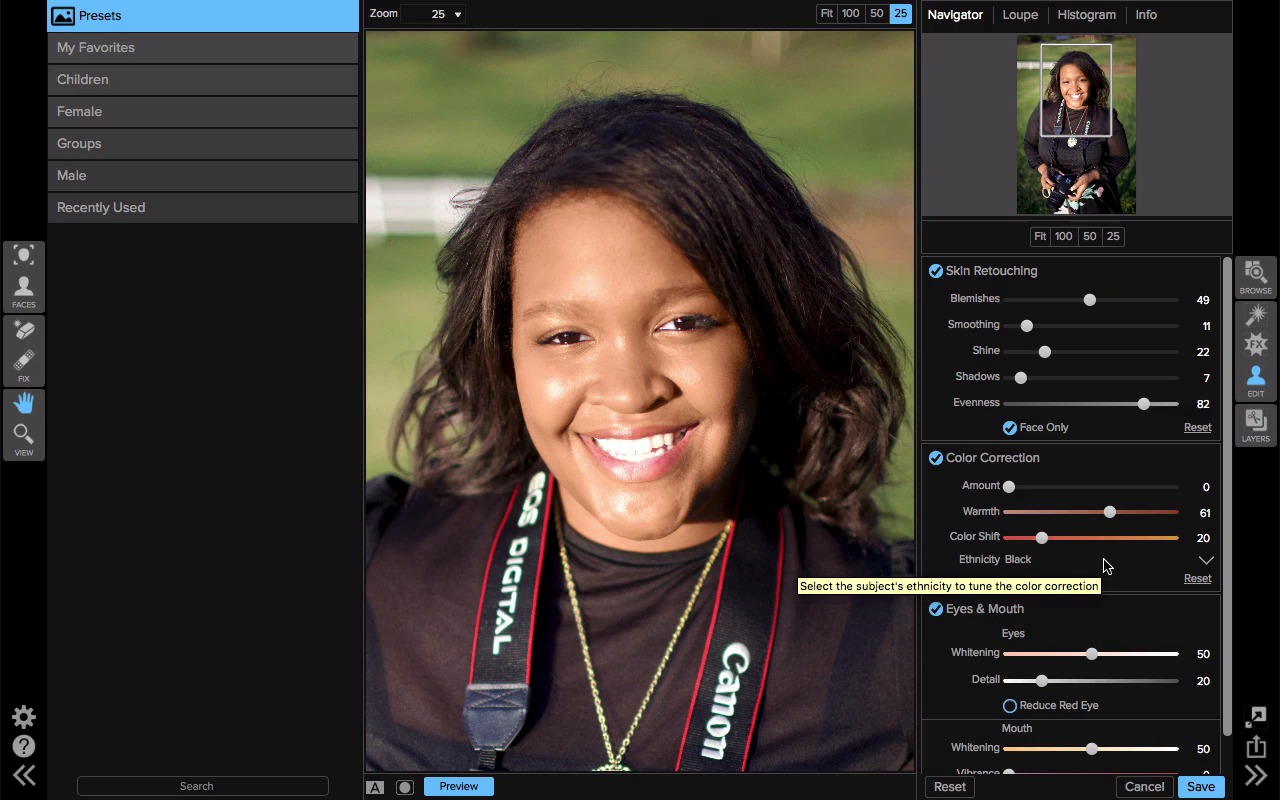Click Fit under Navigator thumbnail
1280x800 pixels.
click(1040, 237)
